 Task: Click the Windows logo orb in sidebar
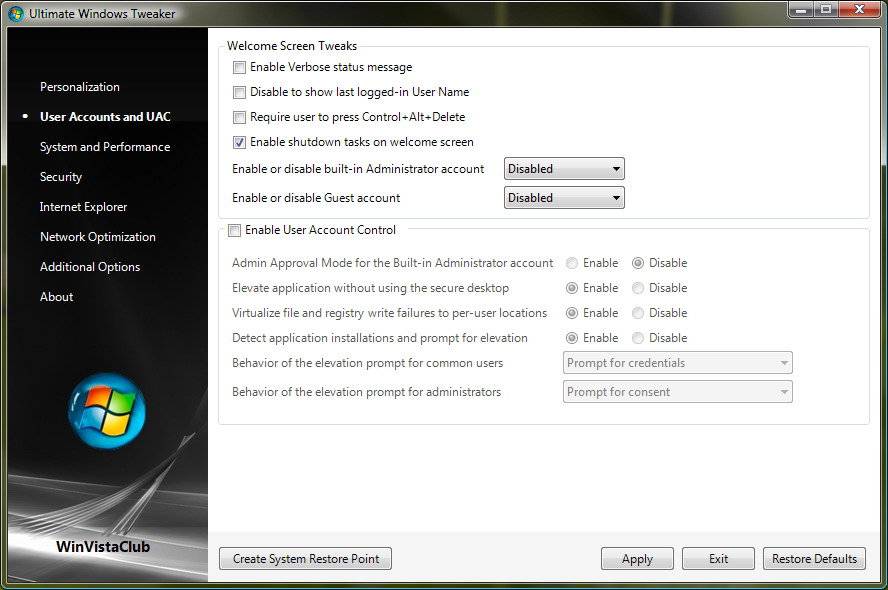(x=107, y=410)
